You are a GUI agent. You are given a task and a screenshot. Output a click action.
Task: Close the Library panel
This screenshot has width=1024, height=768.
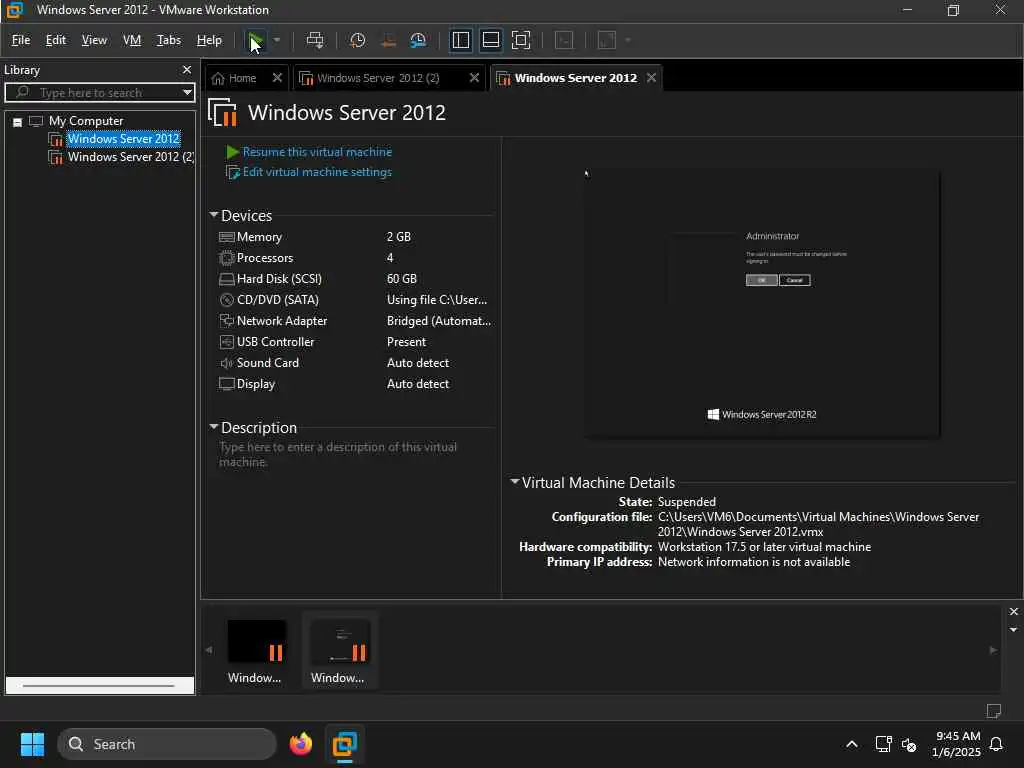click(x=187, y=70)
